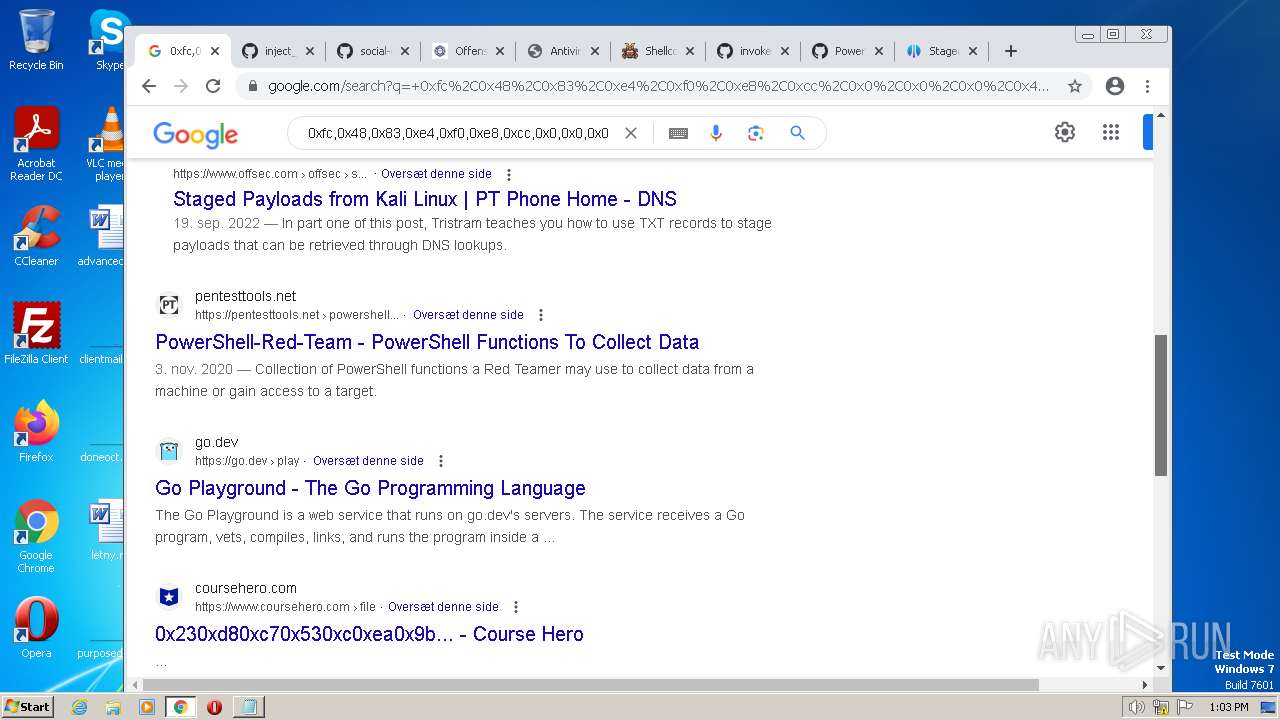Open Google quick settings gear
The width and height of the screenshot is (1280, 720).
[1065, 132]
